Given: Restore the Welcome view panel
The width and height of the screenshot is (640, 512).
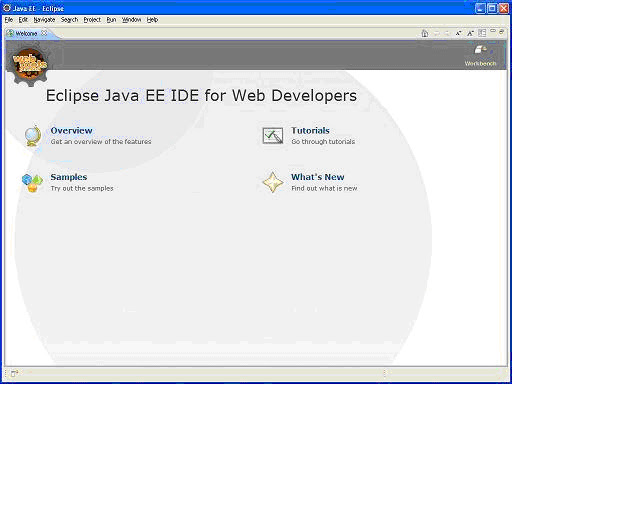Looking at the screenshot, I should coord(502,31).
